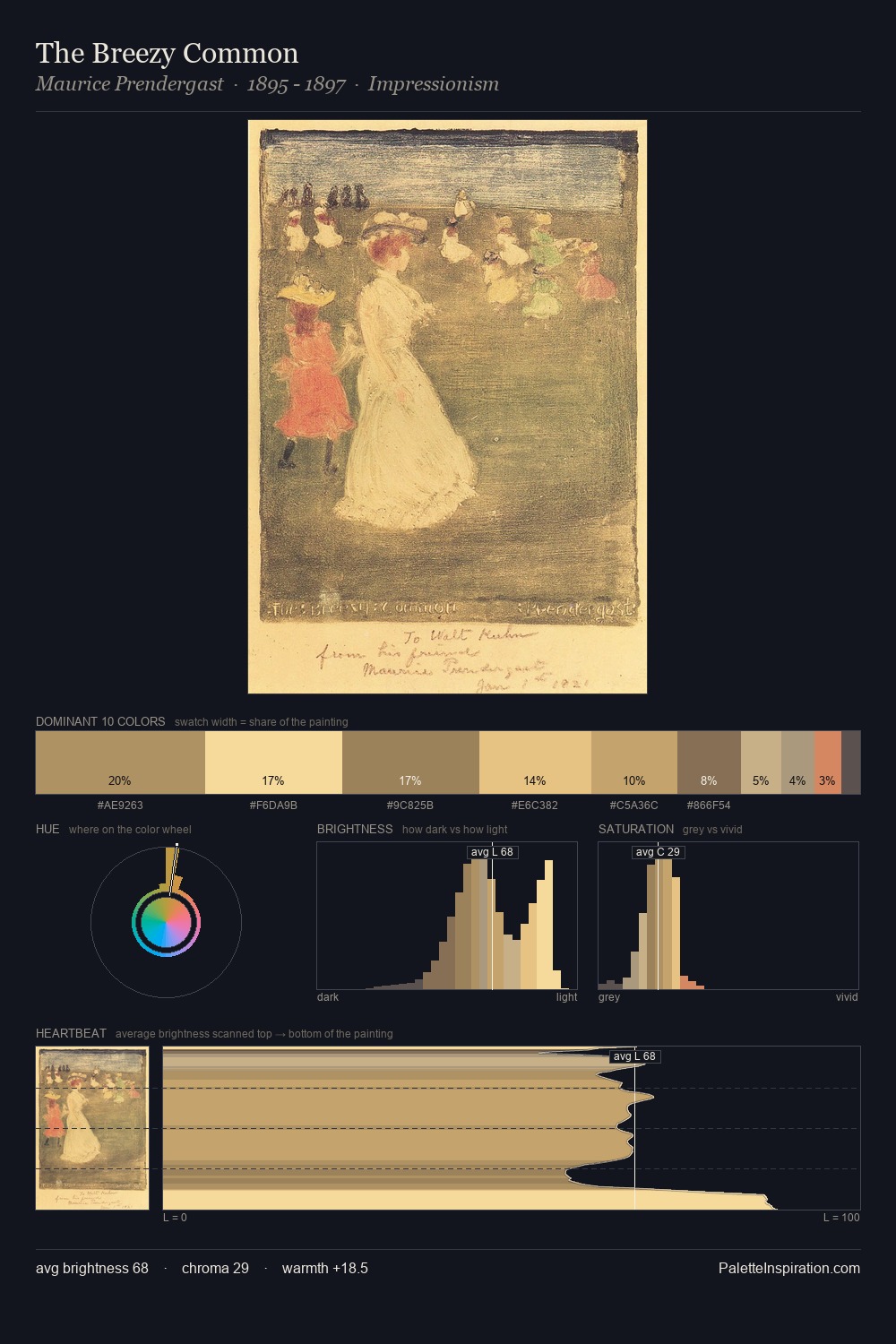
Task: Click hex code '#E6C382' text
Action: coord(535,806)
